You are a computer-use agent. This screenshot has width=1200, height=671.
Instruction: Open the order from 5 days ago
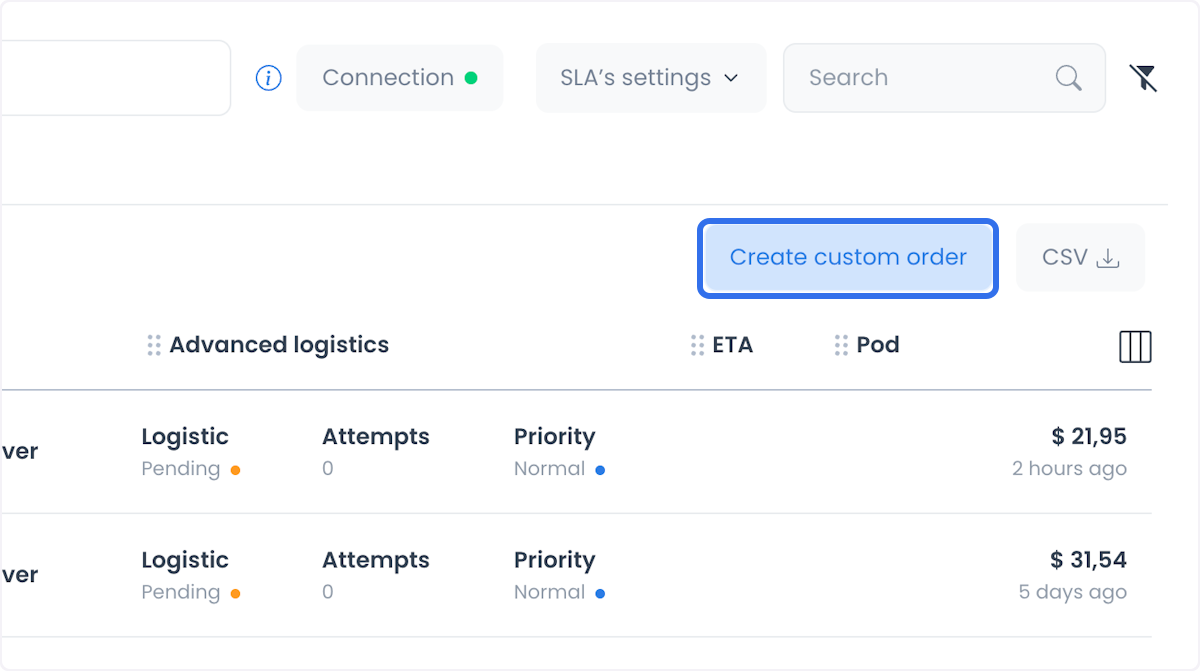click(1072, 592)
